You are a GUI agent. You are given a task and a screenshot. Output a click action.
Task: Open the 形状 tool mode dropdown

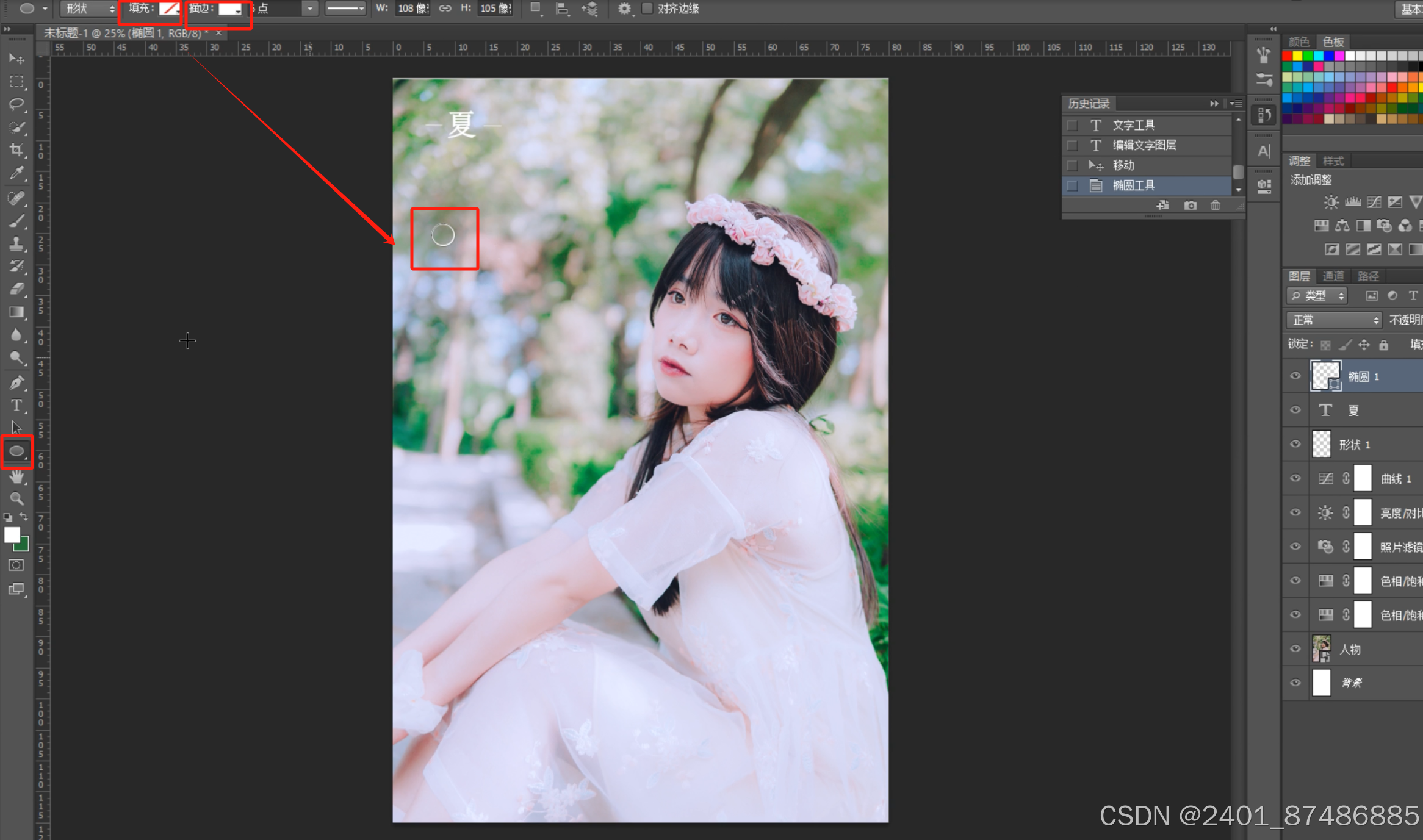[90, 9]
